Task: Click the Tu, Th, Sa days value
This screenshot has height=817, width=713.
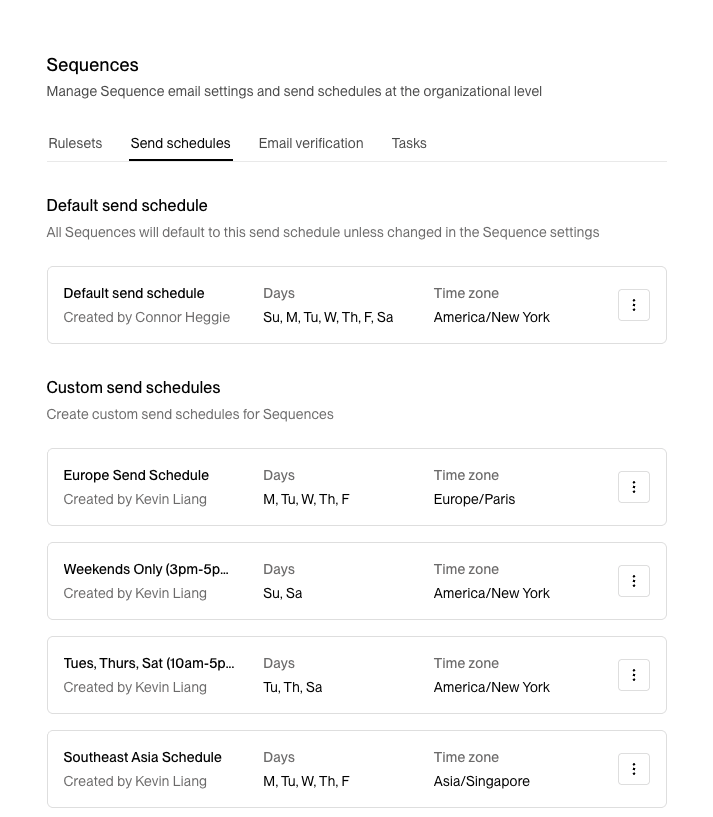Action: (293, 687)
